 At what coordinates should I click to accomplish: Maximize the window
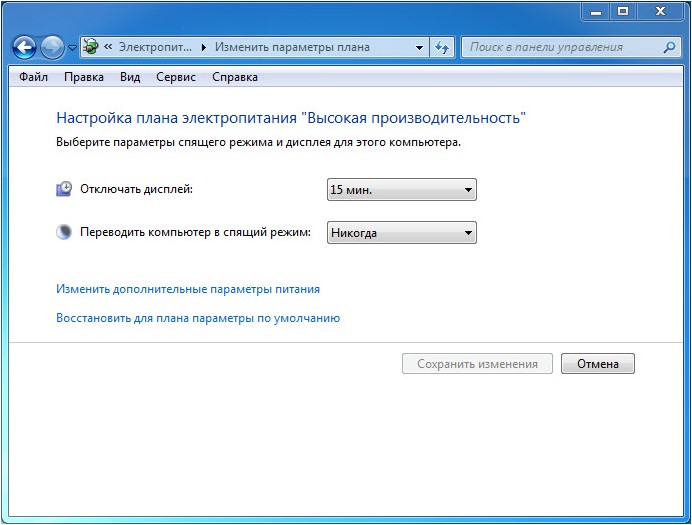pyautogui.click(x=623, y=11)
